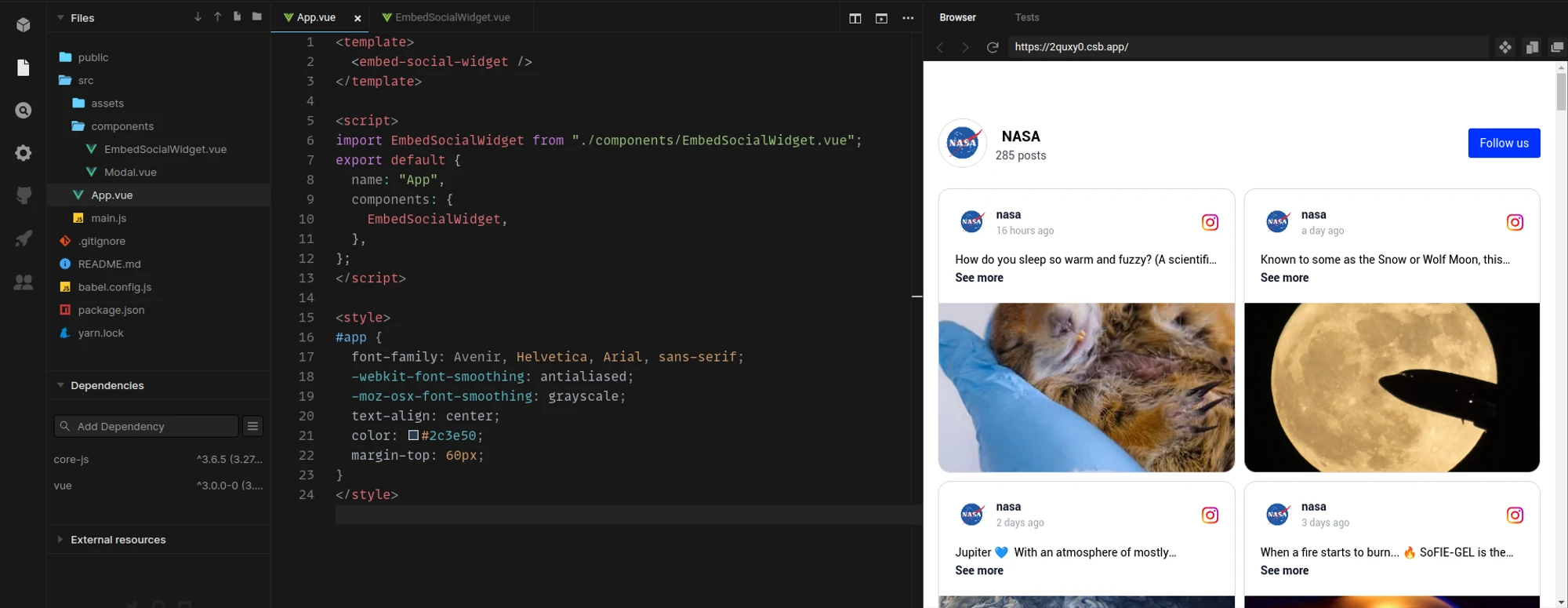
Task: Click the new folder icon in Files header
Action: click(x=257, y=16)
